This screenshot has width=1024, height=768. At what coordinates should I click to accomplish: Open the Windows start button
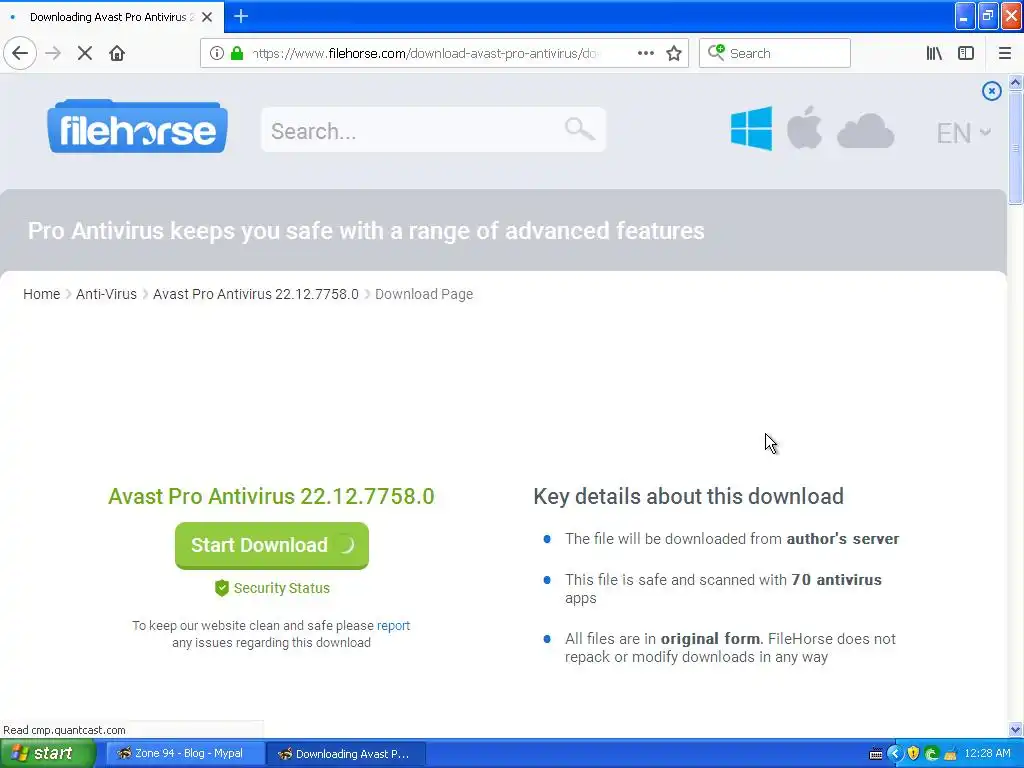coord(48,753)
